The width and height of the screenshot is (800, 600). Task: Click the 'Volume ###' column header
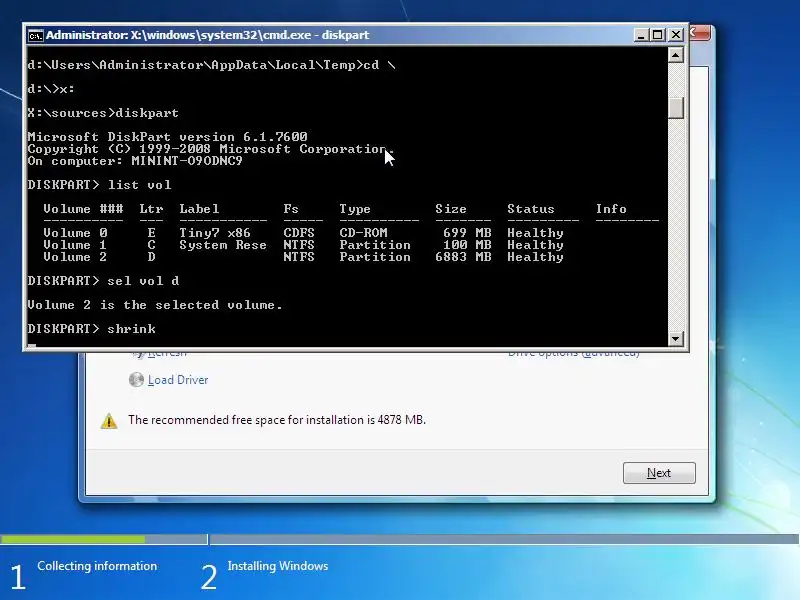tap(83, 209)
